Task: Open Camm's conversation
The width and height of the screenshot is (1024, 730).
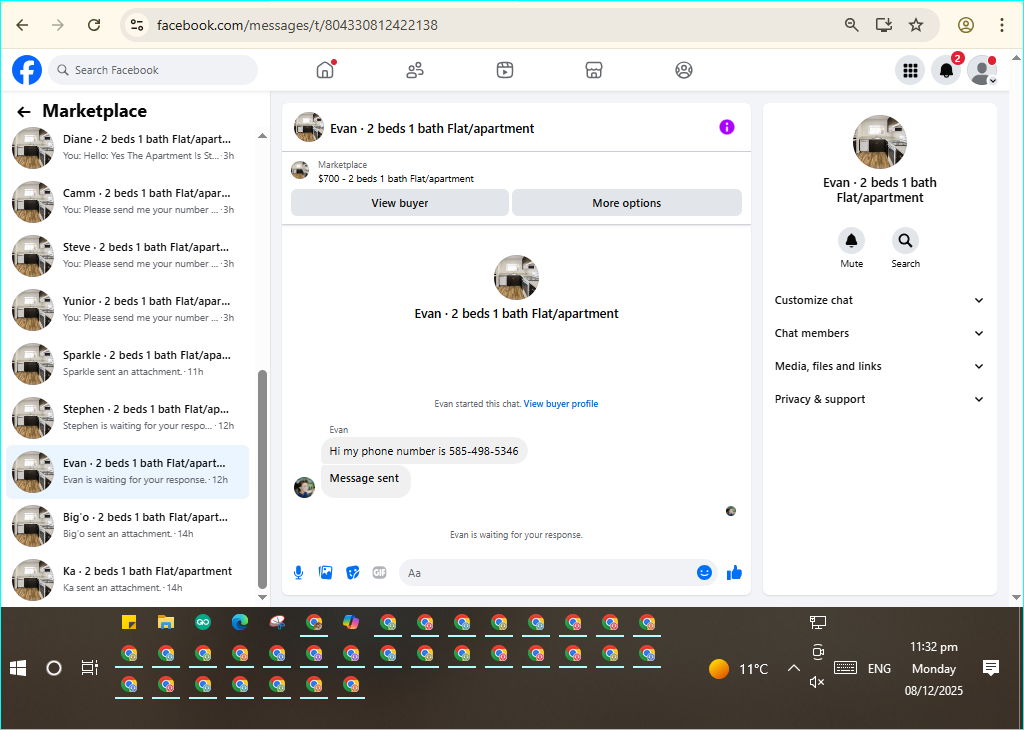Action: (x=128, y=202)
